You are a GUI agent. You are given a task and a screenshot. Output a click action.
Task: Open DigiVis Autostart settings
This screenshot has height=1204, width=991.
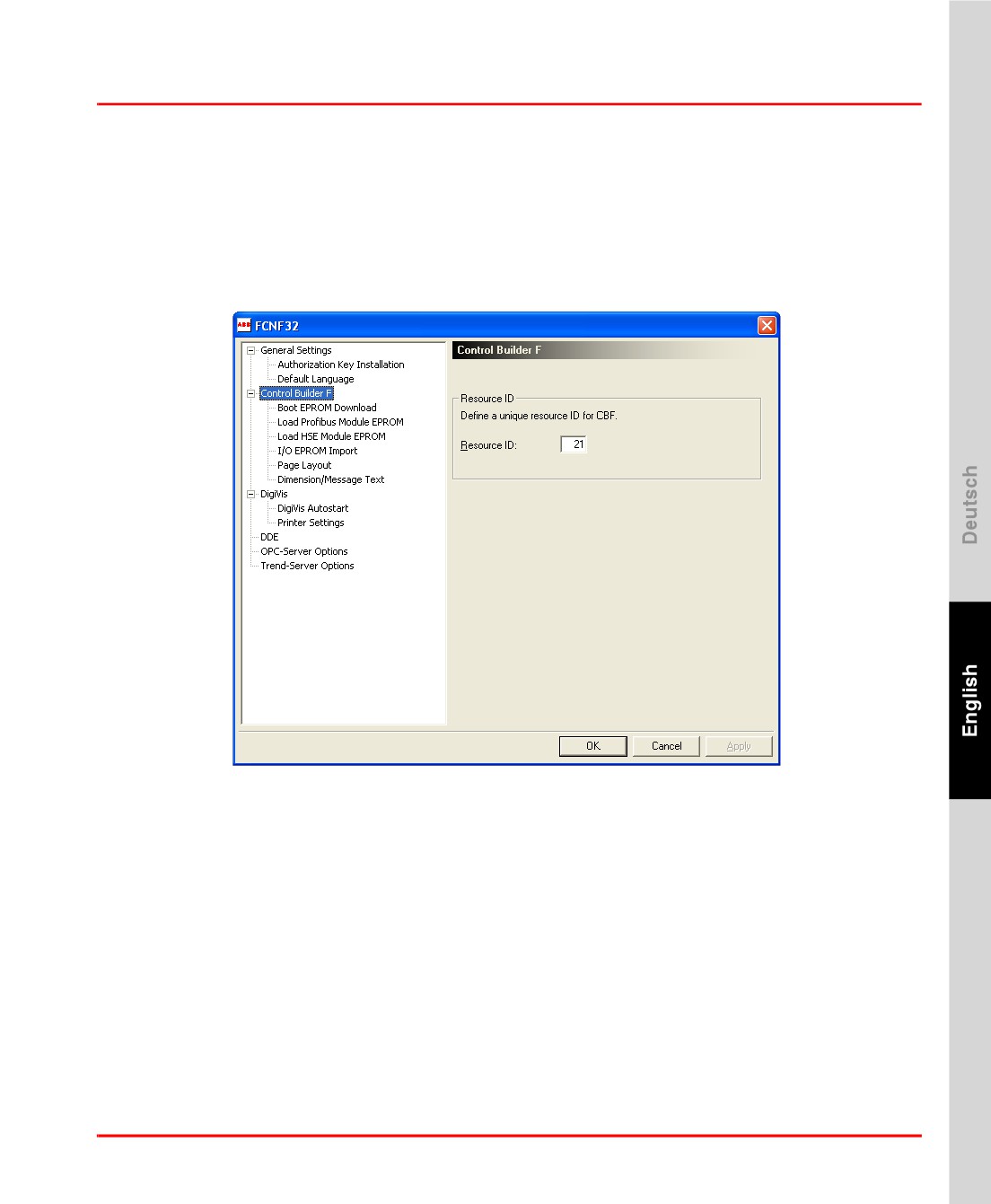tap(312, 509)
